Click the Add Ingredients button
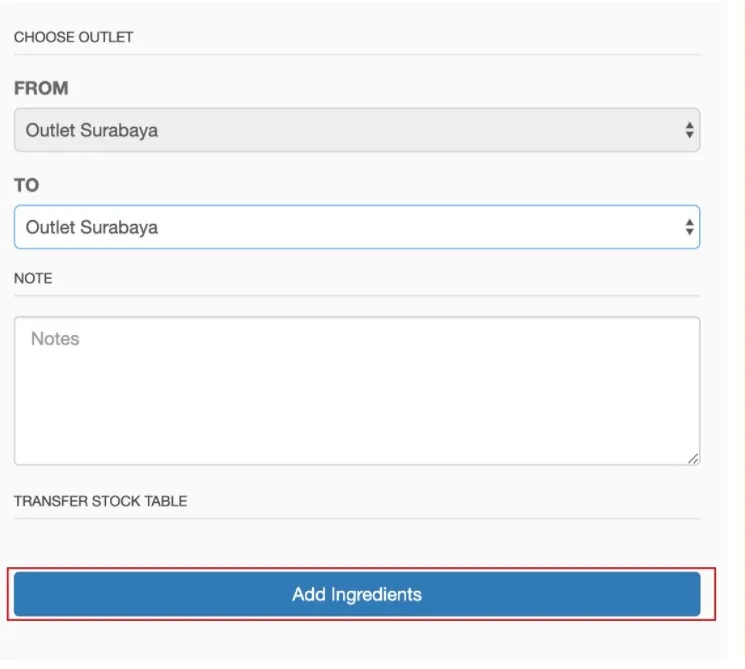Screen dimensions: 745x669 [357, 594]
